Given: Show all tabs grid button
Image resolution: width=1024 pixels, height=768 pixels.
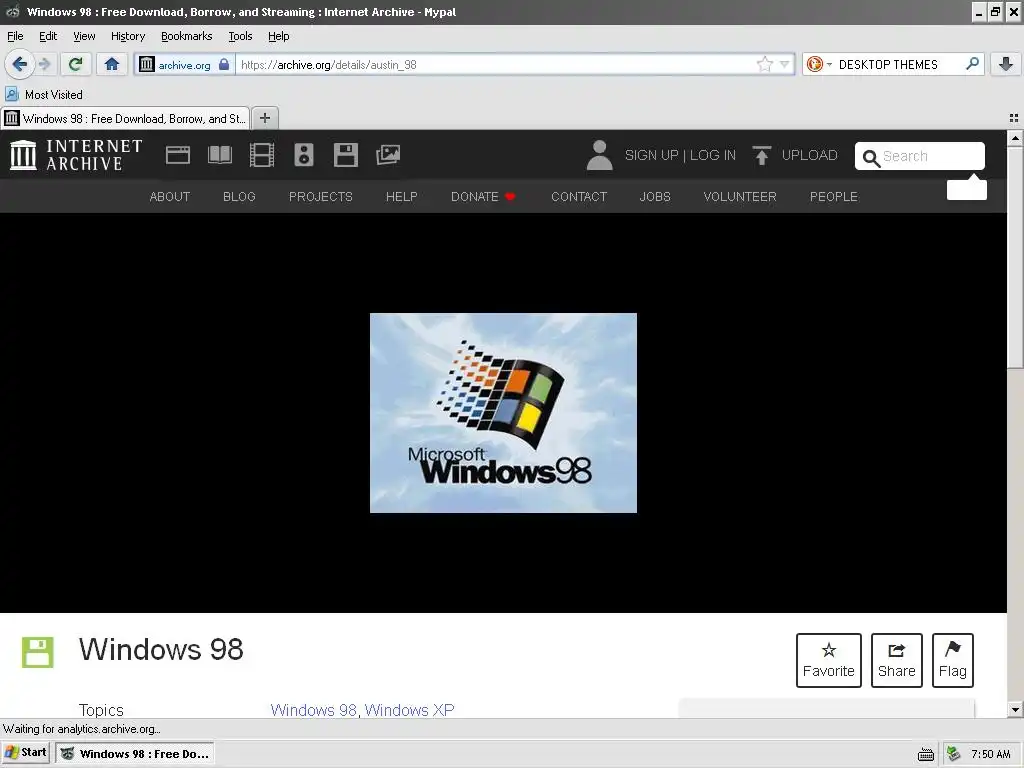Looking at the screenshot, I should click(1014, 118).
